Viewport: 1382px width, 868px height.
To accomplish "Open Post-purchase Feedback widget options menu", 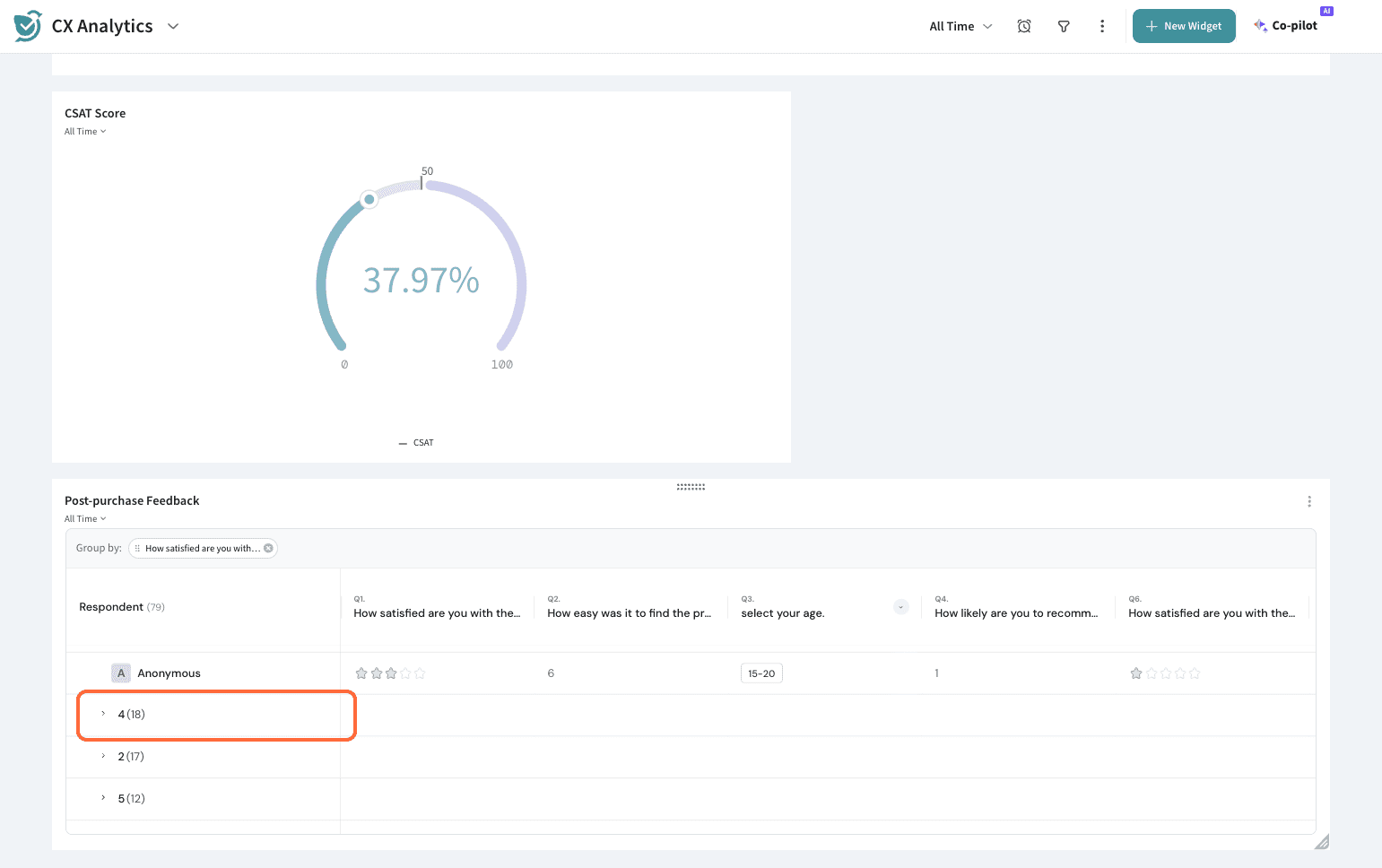I will pos(1309,501).
